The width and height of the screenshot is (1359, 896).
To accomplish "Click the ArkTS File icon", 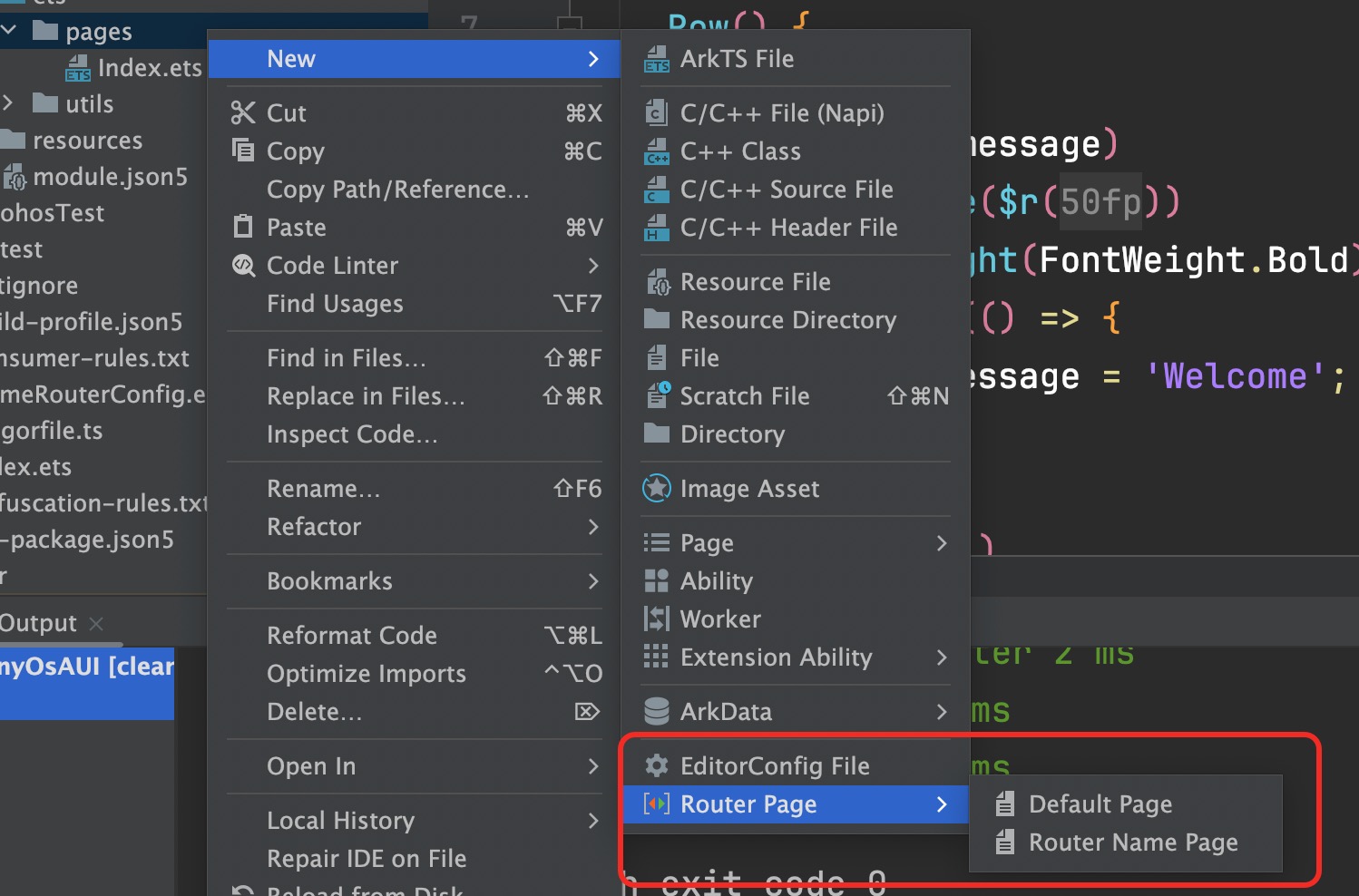I will tap(657, 60).
